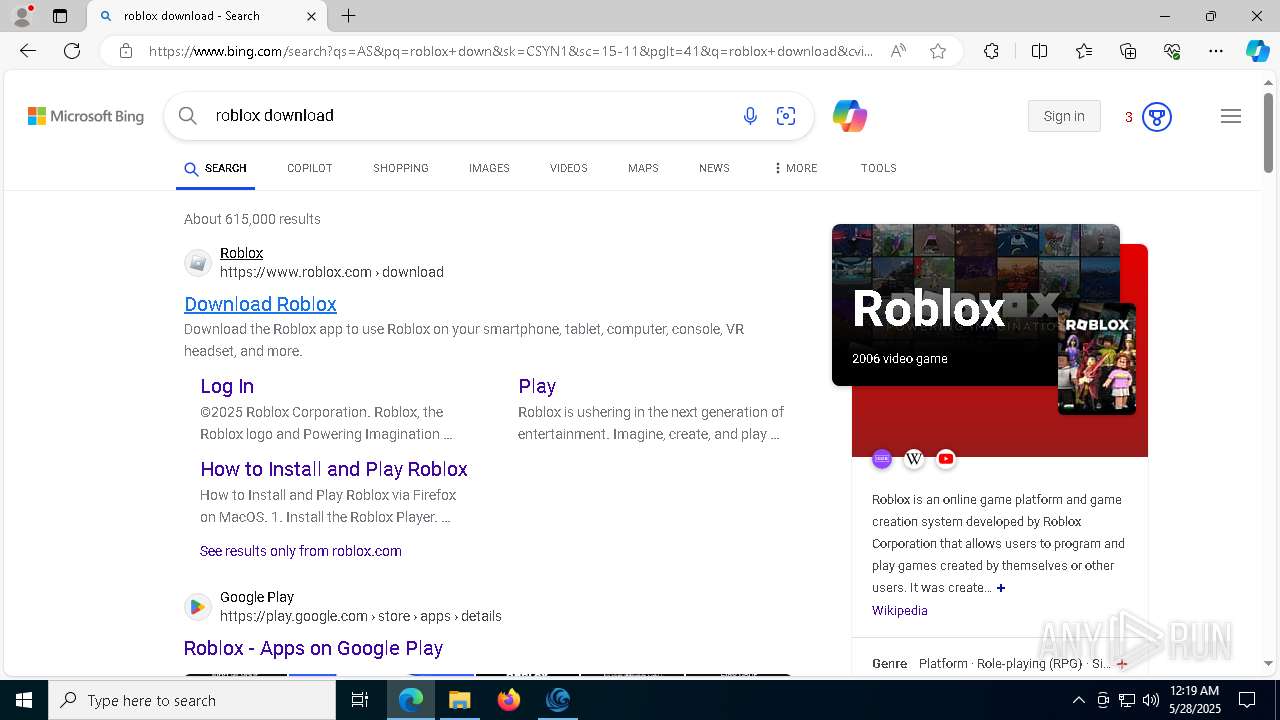See results only from roblox.com
Screen dimensions: 1280x720
click(x=301, y=551)
